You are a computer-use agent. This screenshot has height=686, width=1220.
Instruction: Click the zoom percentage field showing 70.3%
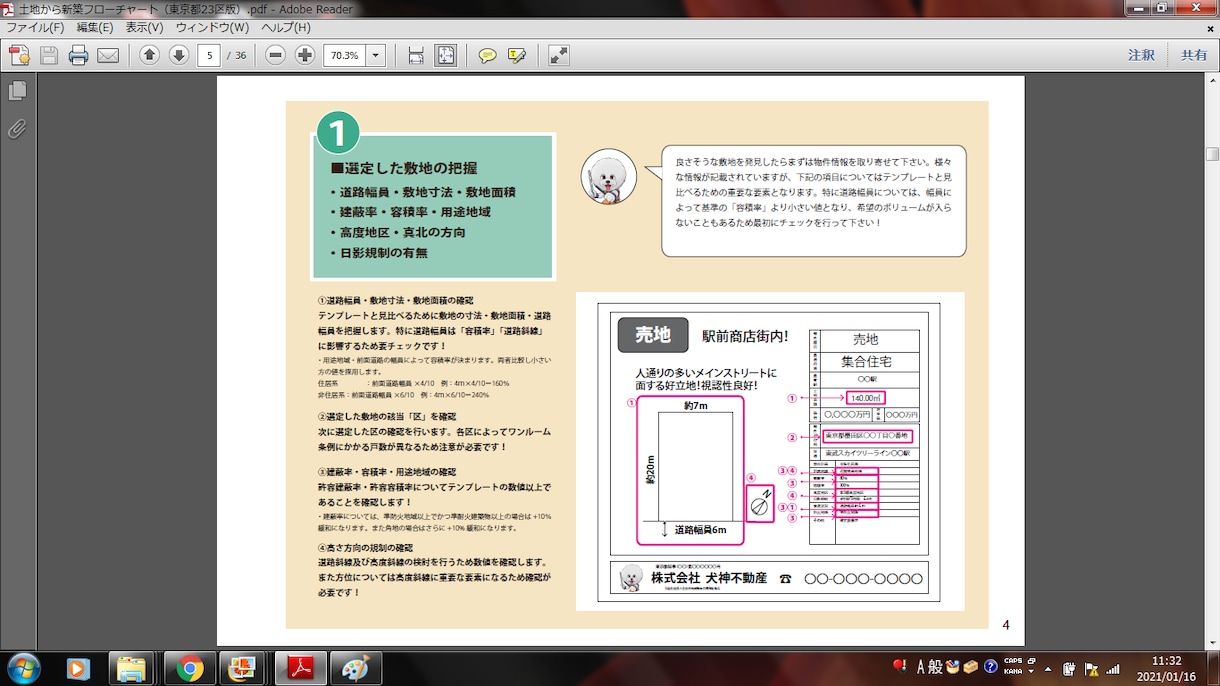[345, 55]
